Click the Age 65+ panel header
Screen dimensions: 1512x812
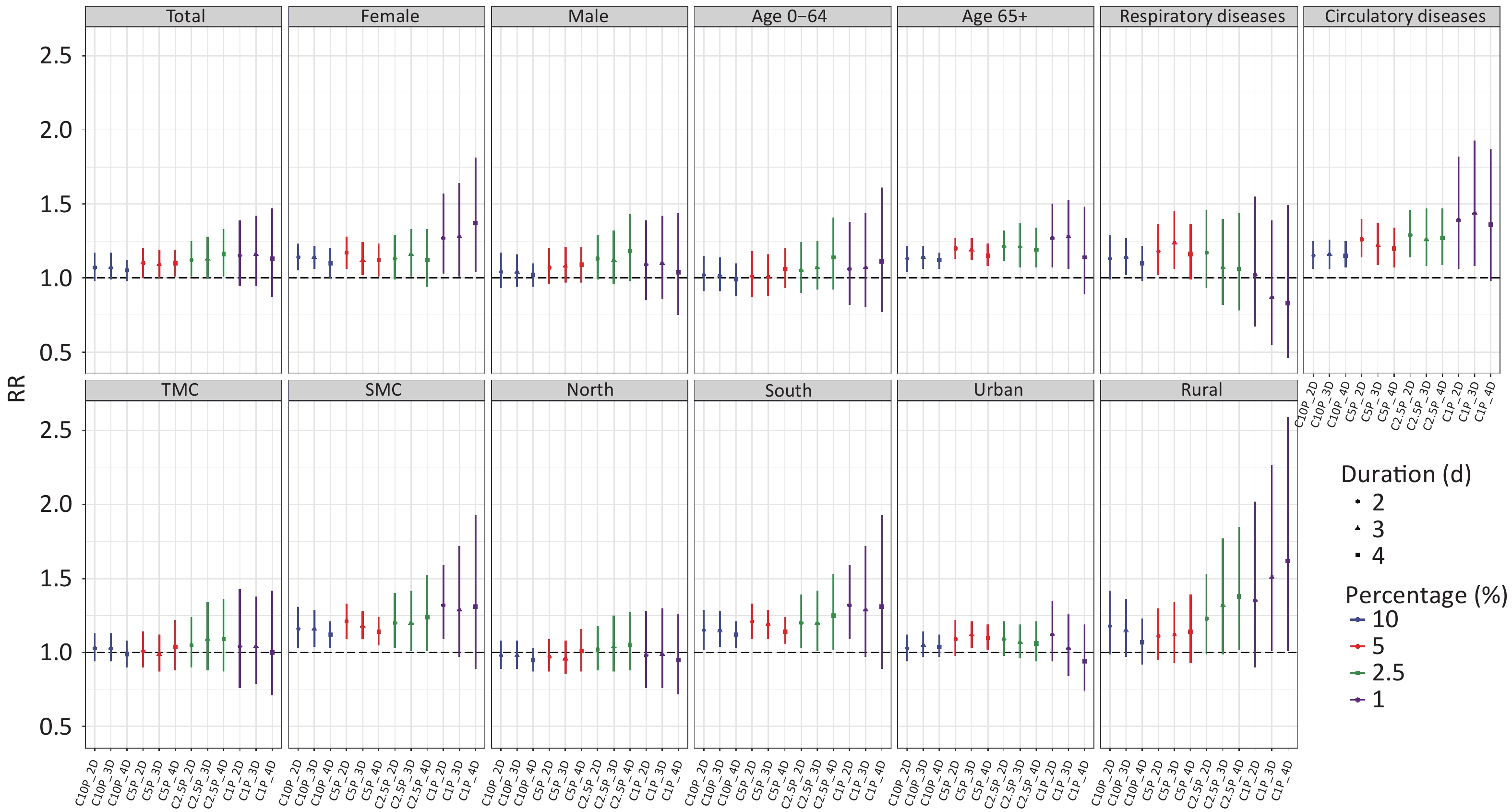994,16
